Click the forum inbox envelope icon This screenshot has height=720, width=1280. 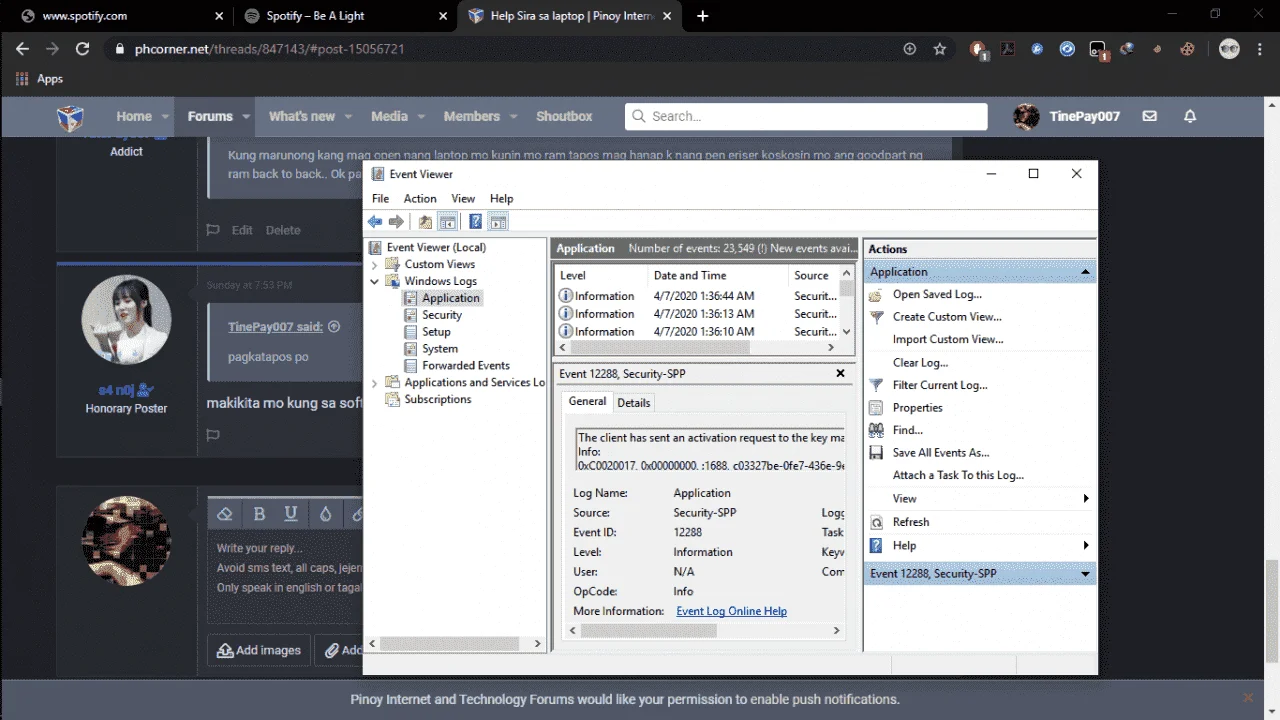coord(1150,116)
